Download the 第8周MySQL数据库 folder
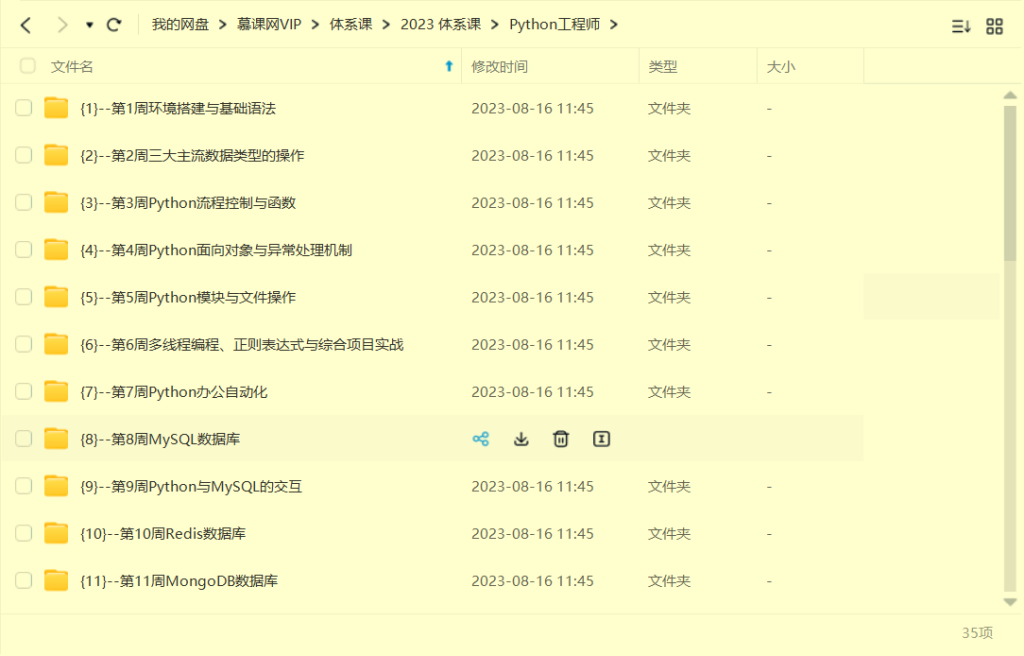The height and width of the screenshot is (656, 1024). click(521, 439)
